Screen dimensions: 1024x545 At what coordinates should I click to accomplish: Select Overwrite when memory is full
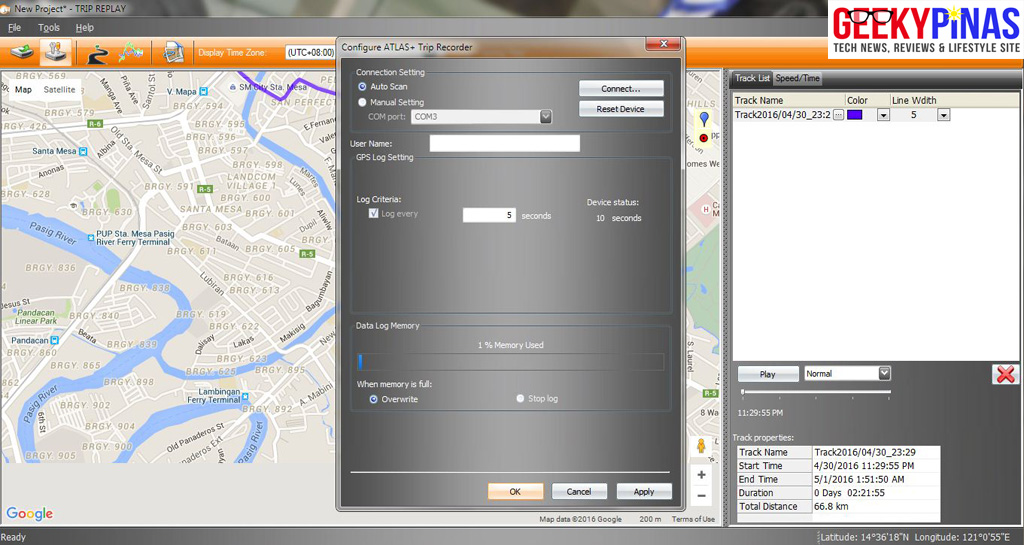(x=374, y=399)
